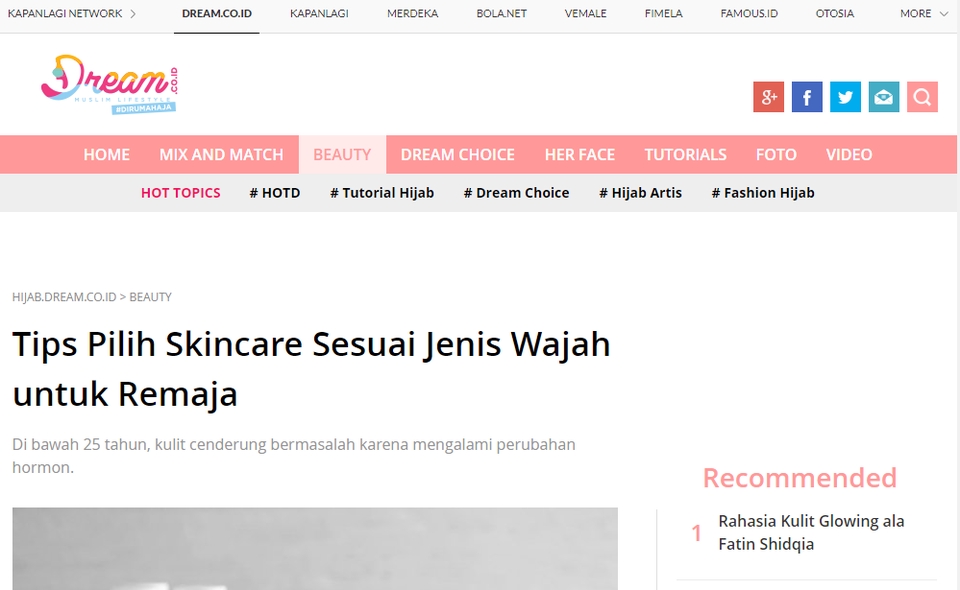Viewport: 960px width, 590px height.
Task: Click the email newsletter icon
Action: [884, 97]
